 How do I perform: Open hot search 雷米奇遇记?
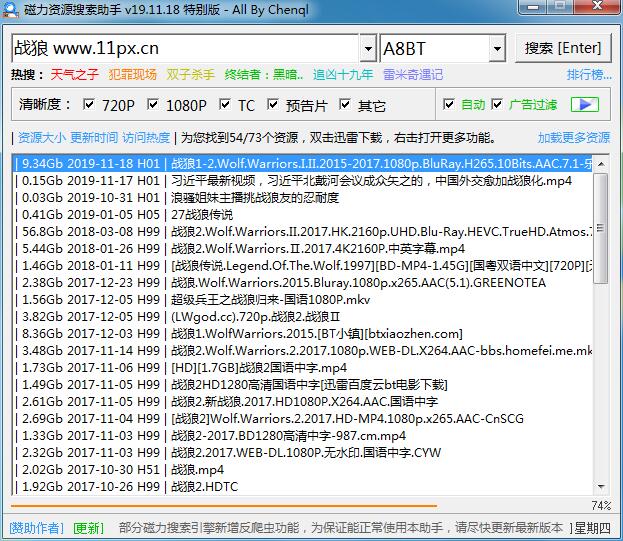coord(413,74)
